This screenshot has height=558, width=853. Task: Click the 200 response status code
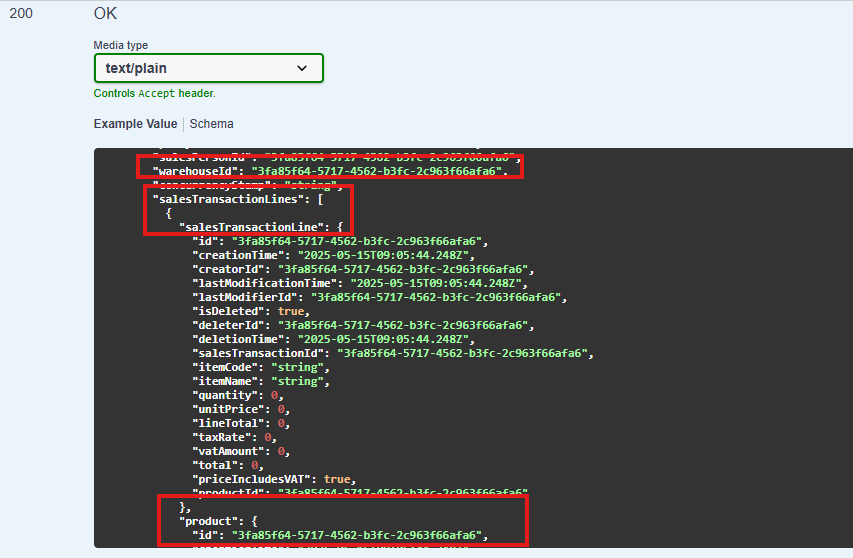click(x=21, y=14)
